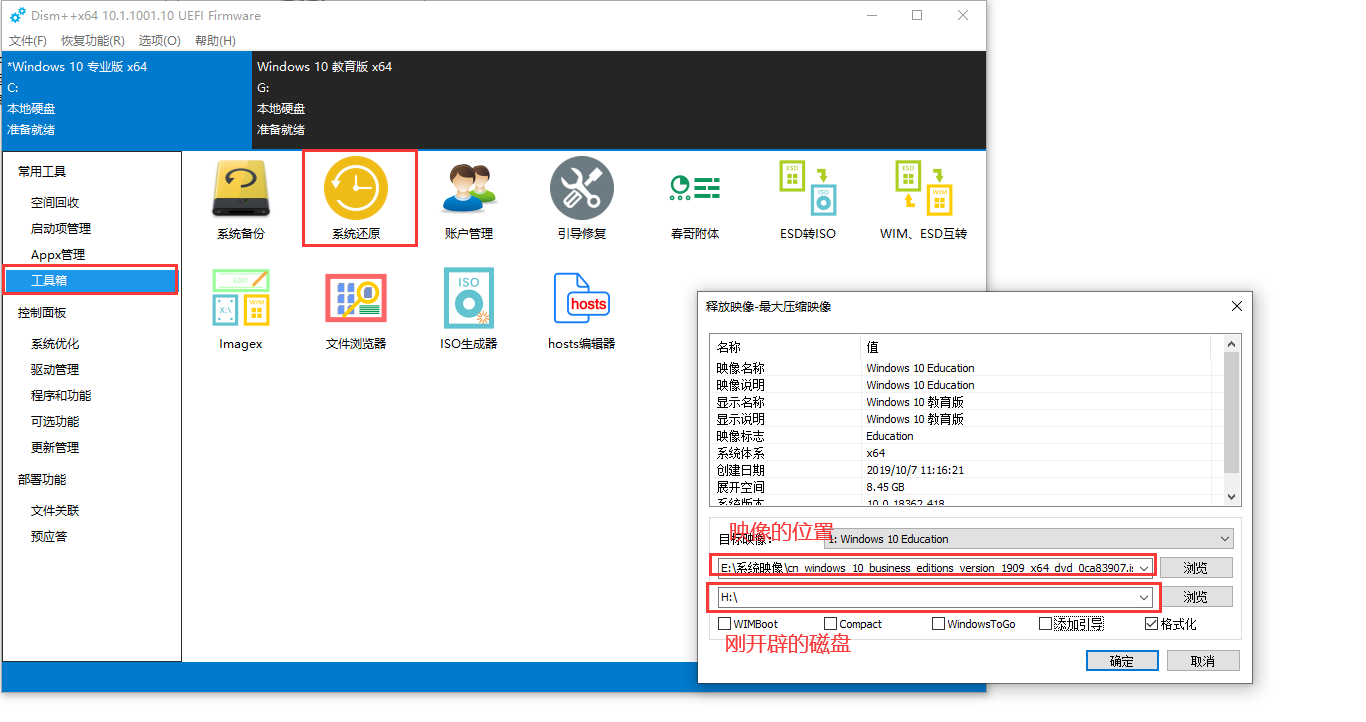Click the 映像标志 row label
The width and height of the screenshot is (1366, 722).
point(741,436)
